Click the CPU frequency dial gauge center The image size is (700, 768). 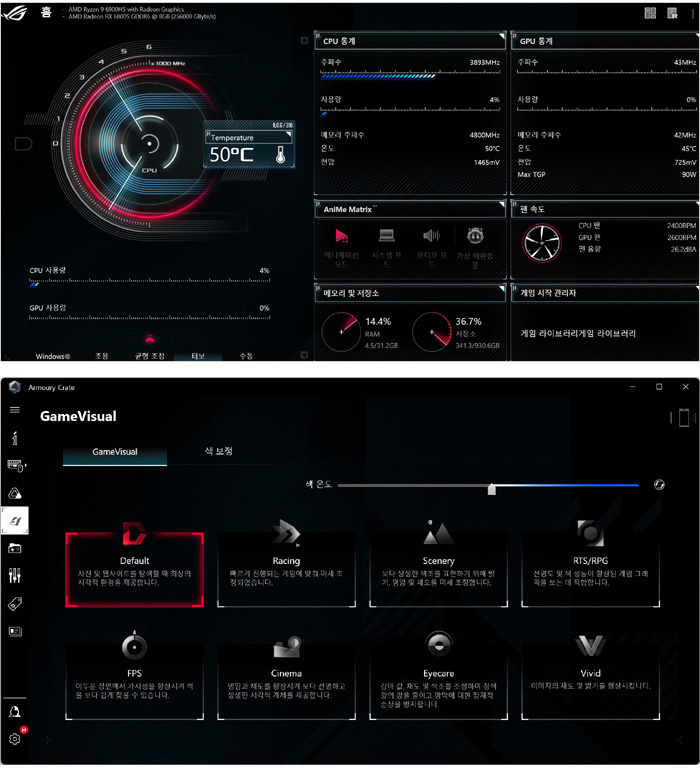[x=150, y=144]
